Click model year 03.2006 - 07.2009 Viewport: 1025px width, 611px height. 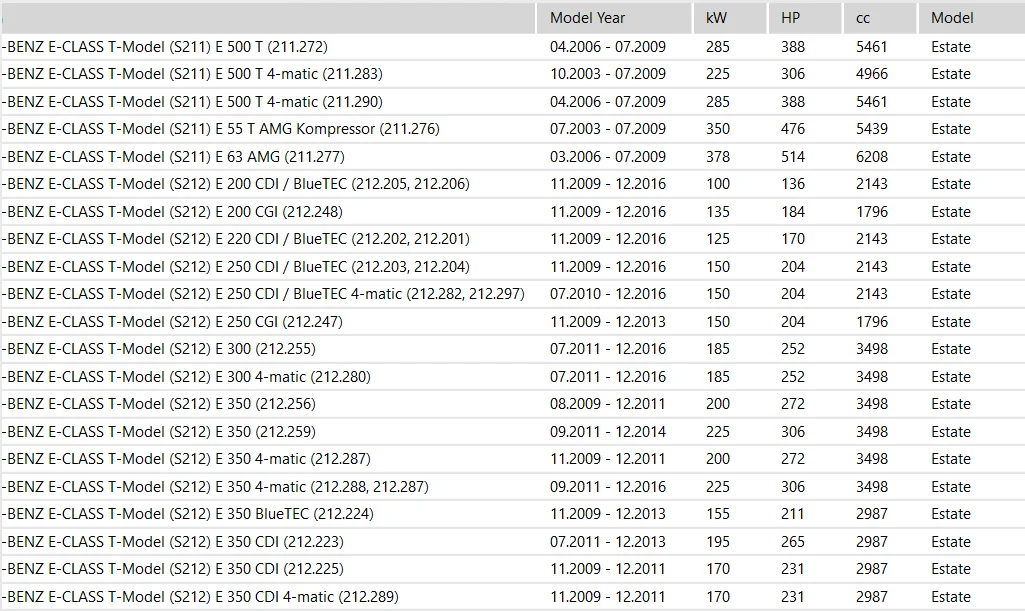(608, 157)
